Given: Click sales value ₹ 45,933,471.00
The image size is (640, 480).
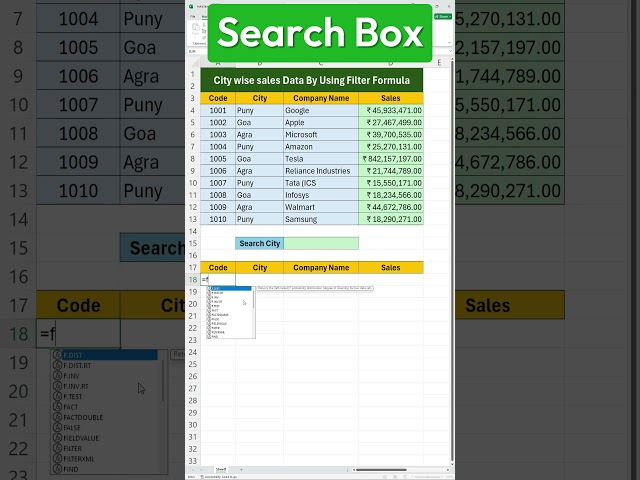Looking at the screenshot, I should 391,110.
